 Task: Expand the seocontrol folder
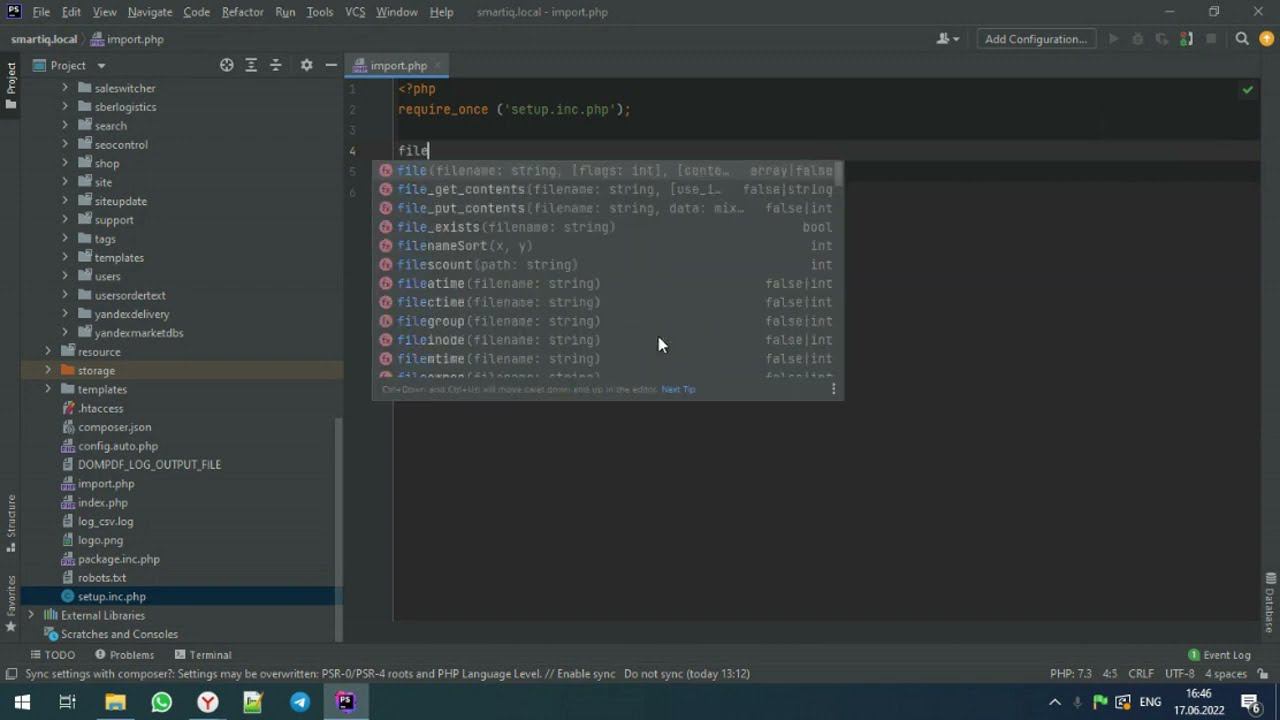tap(65, 144)
